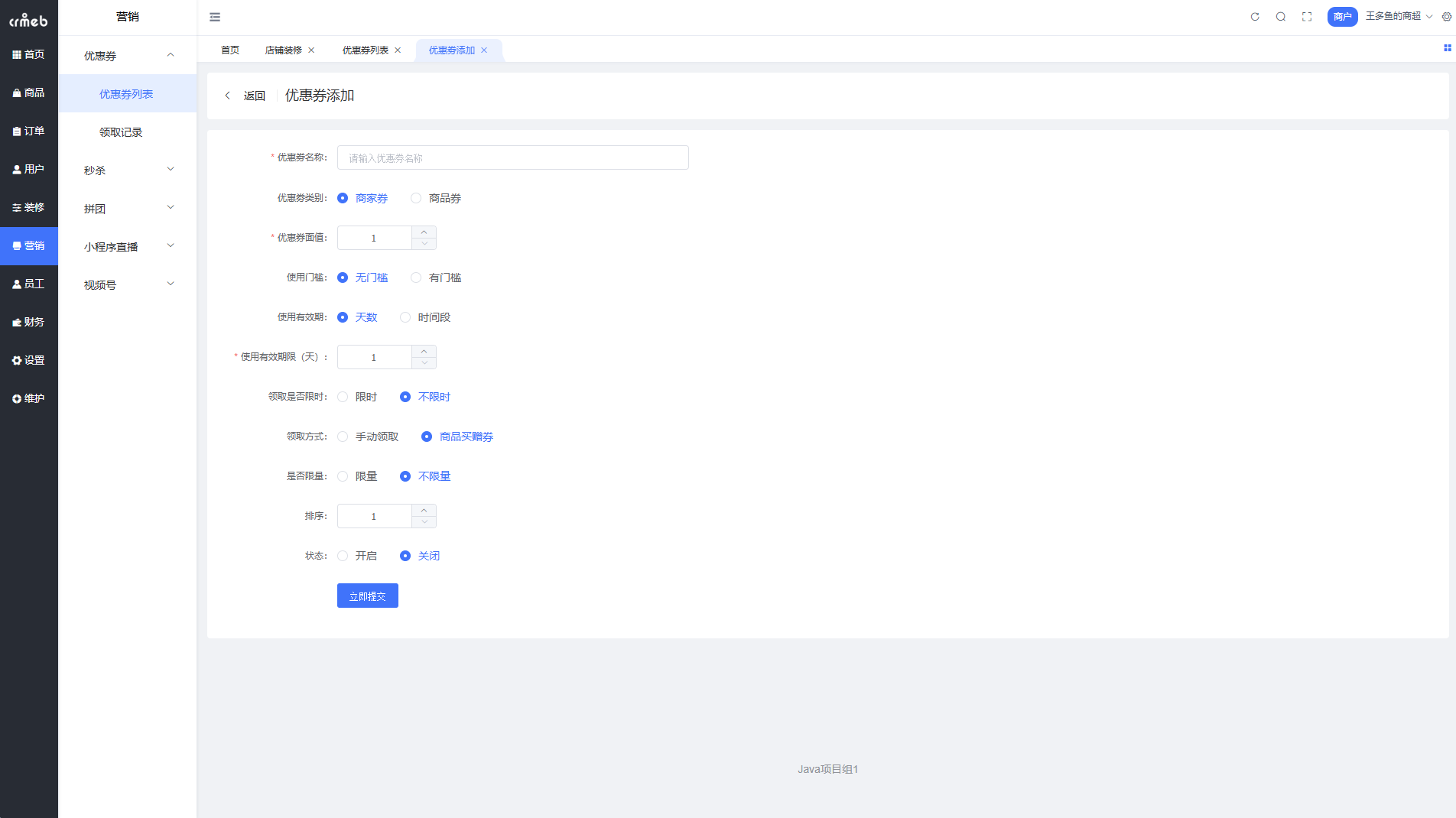1456x818 pixels.
Task: Submit the form with 立即提交
Action: 367,596
